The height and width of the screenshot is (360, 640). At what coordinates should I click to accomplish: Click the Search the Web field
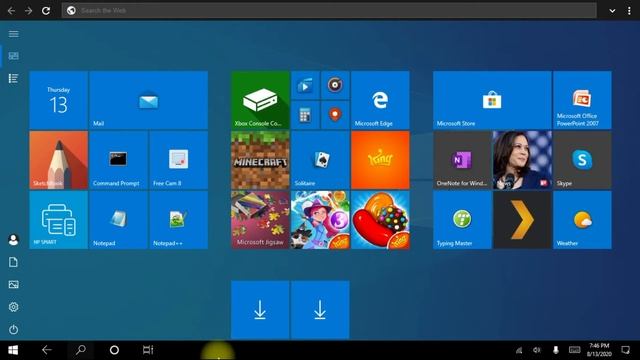pos(329,11)
